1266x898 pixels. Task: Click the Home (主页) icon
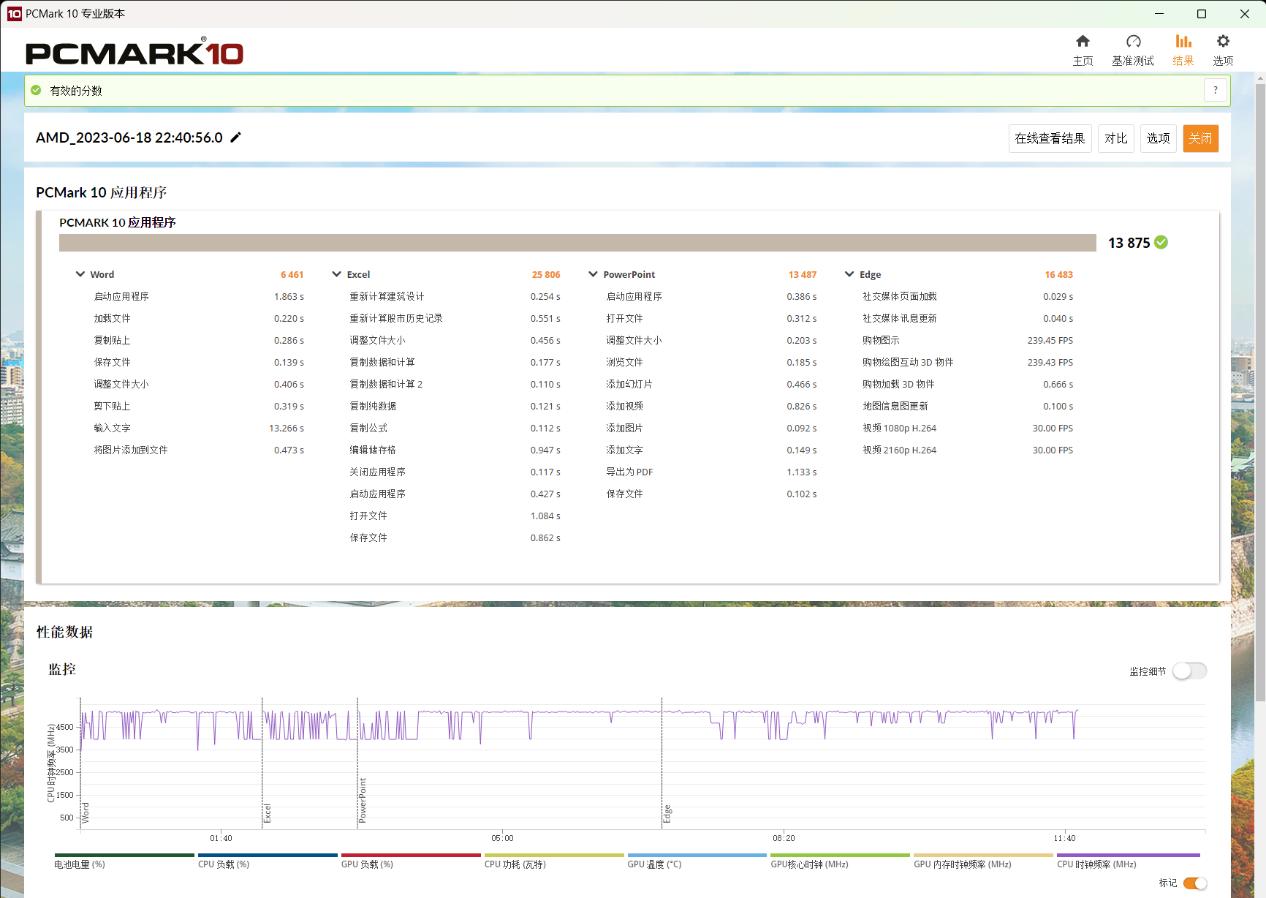pyautogui.click(x=1082, y=42)
